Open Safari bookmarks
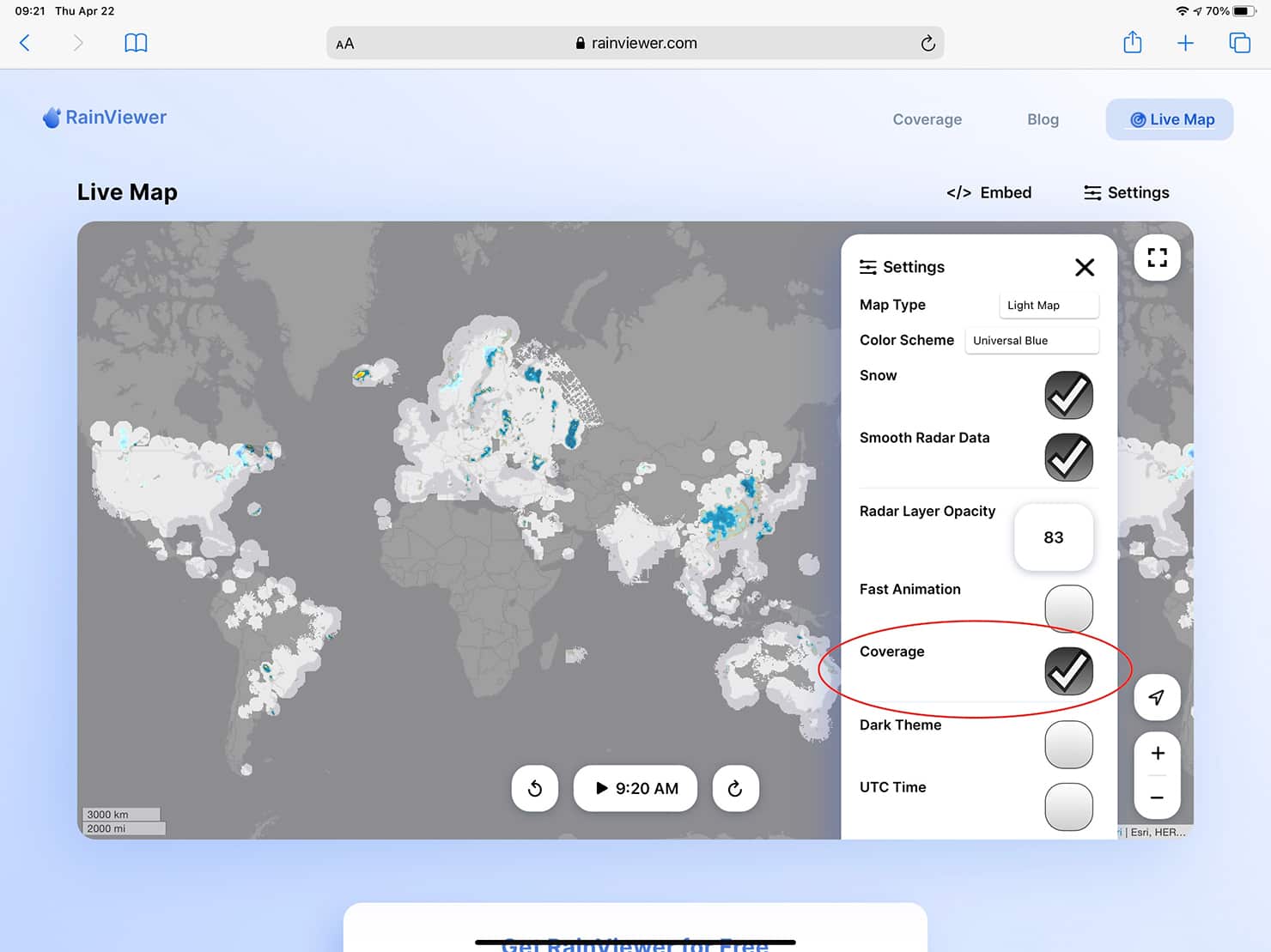 pyautogui.click(x=136, y=43)
